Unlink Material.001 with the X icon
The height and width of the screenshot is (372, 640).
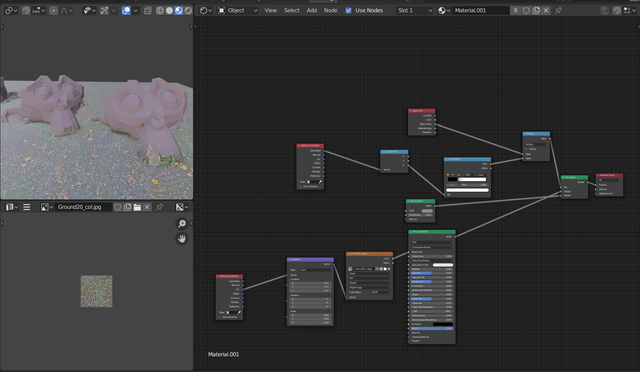point(546,11)
